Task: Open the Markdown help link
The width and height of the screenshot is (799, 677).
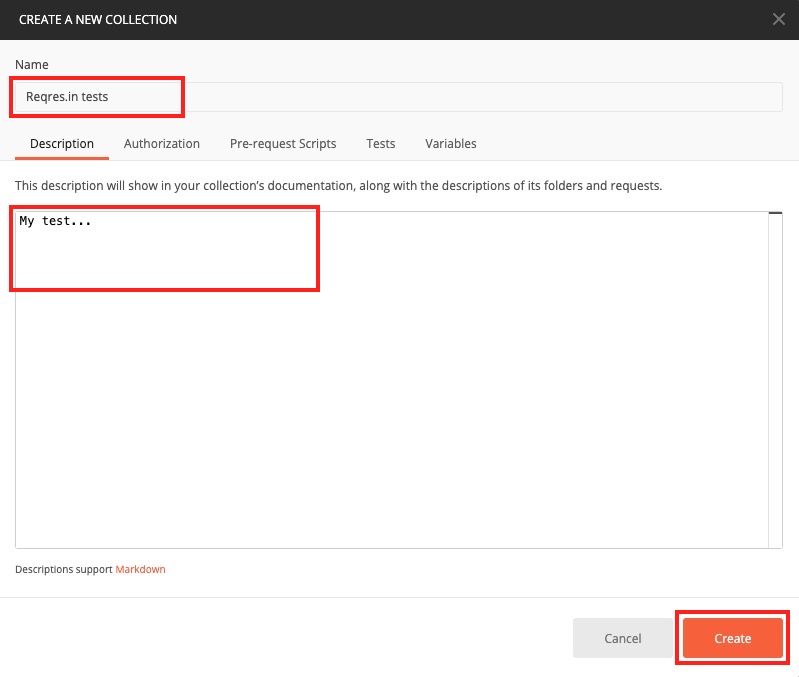Action: click(140, 569)
